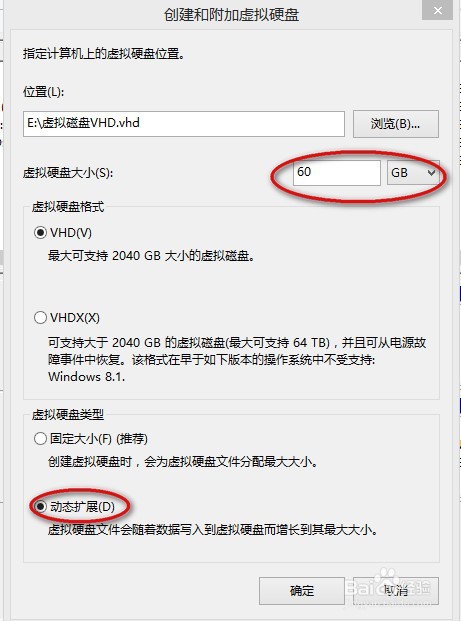The height and width of the screenshot is (621, 461).
Task: Cancel the dialog with the 取消 button
Action: click(x=396, y=591)
